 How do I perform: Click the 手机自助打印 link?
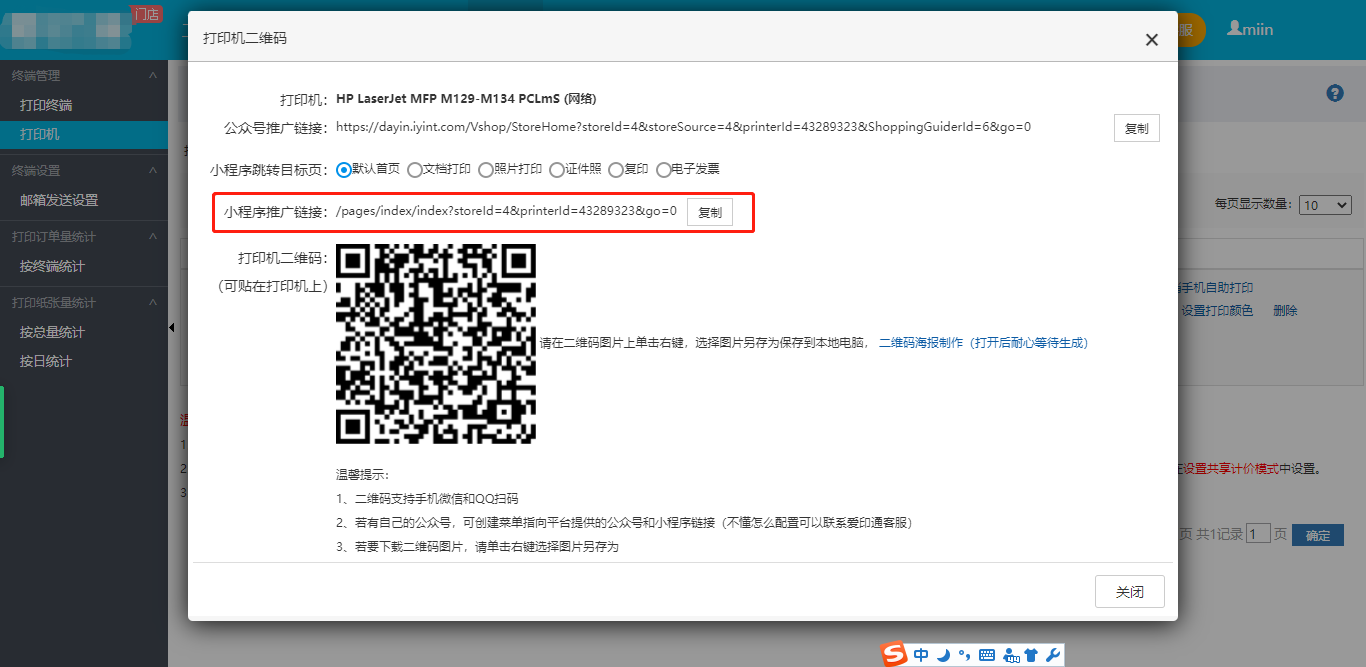[x=1217, y=288]
